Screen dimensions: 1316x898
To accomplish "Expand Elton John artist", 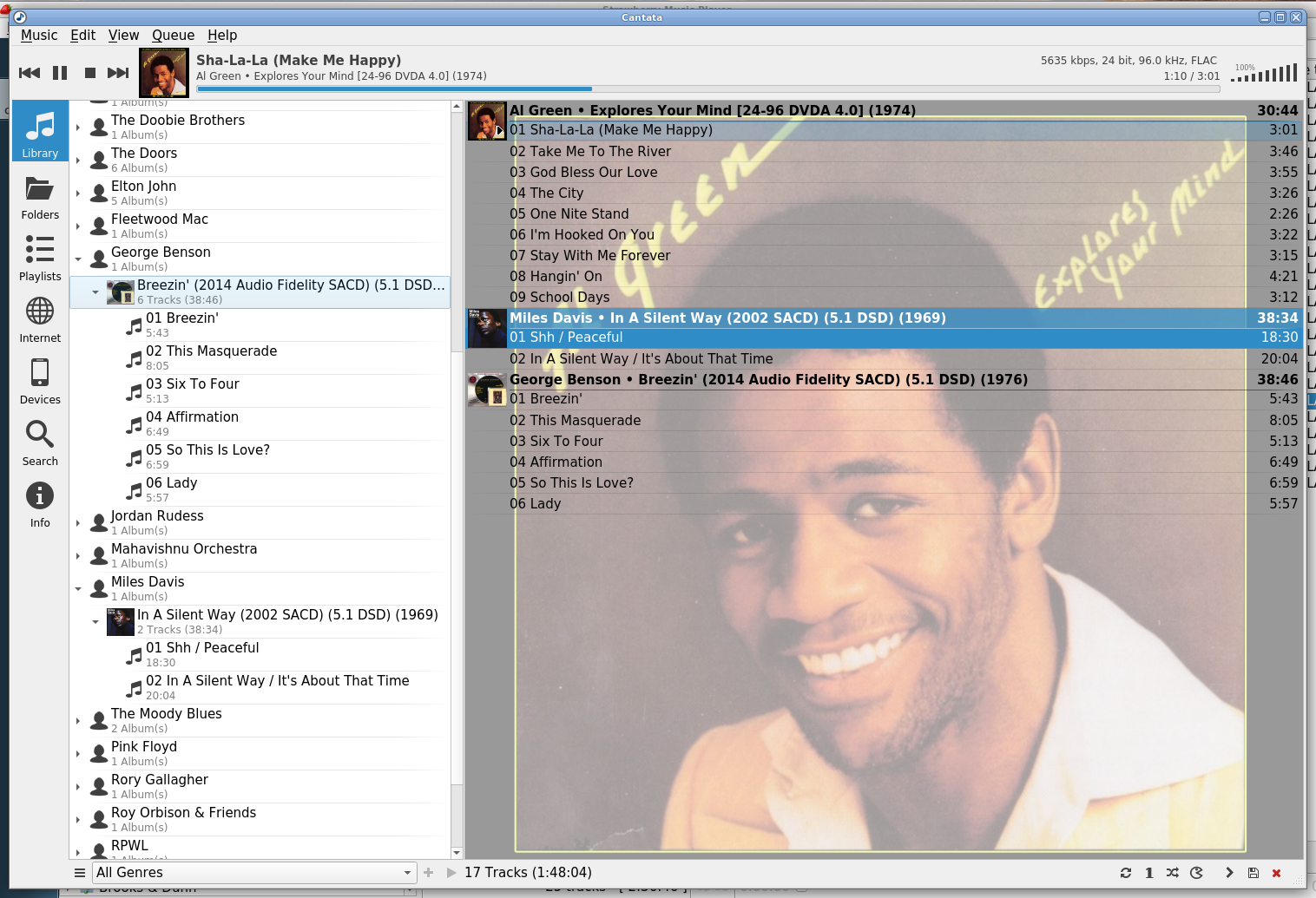I will coord(78,193).
